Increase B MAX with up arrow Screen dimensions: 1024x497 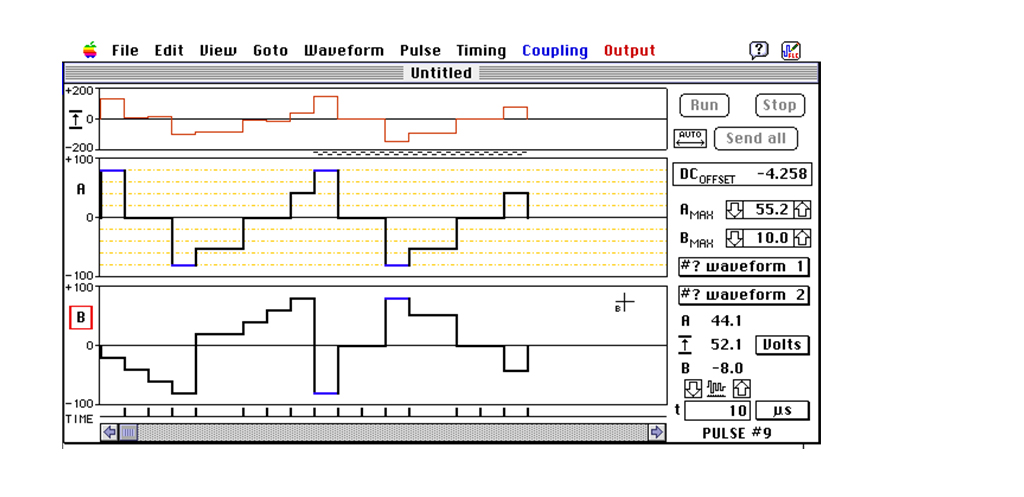tap(802, 238)
